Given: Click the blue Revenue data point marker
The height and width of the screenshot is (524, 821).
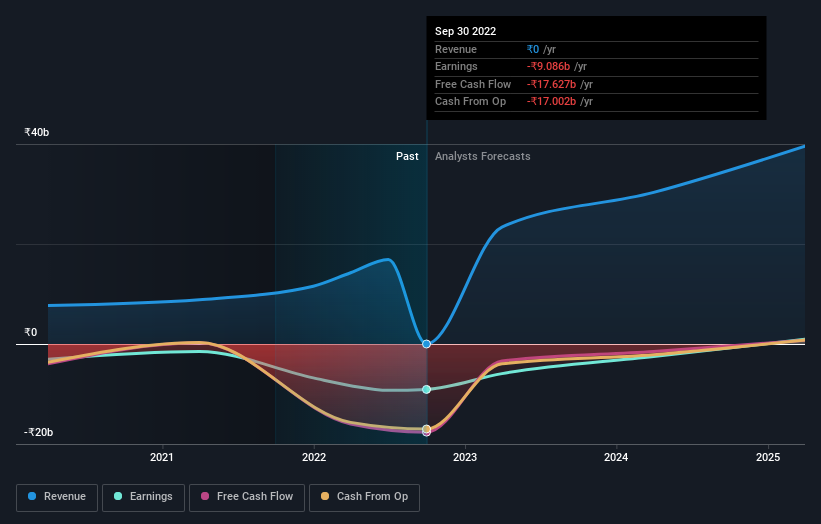Looking at the screenshot, I should pyautogui.click(x=427, y=344).
